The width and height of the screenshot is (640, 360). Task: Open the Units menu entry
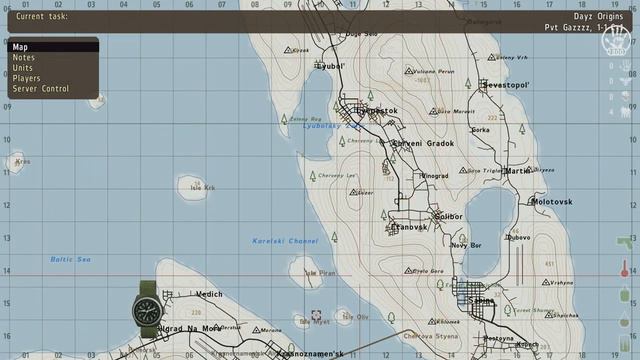point(53,68)
